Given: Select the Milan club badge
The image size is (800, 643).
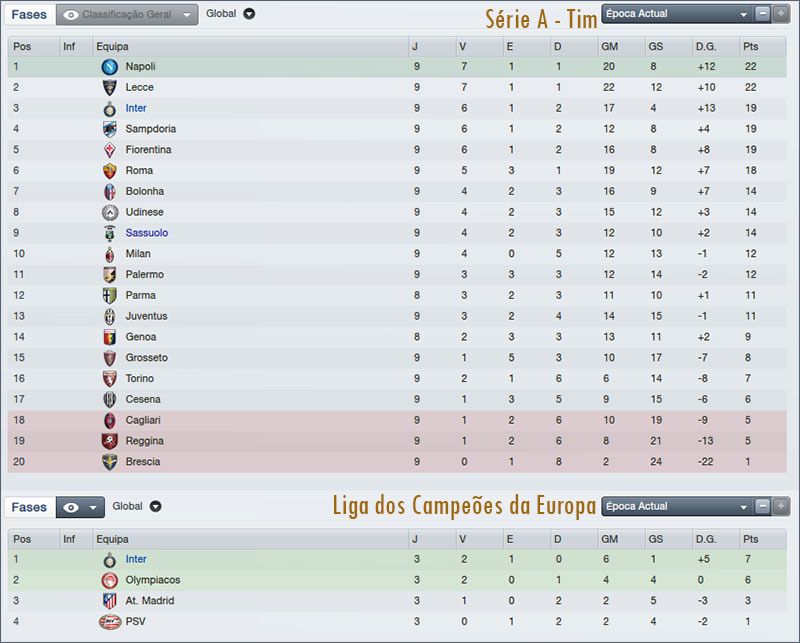Looking at the screenshot, I should pyautogui.click(x=110, y=253).
